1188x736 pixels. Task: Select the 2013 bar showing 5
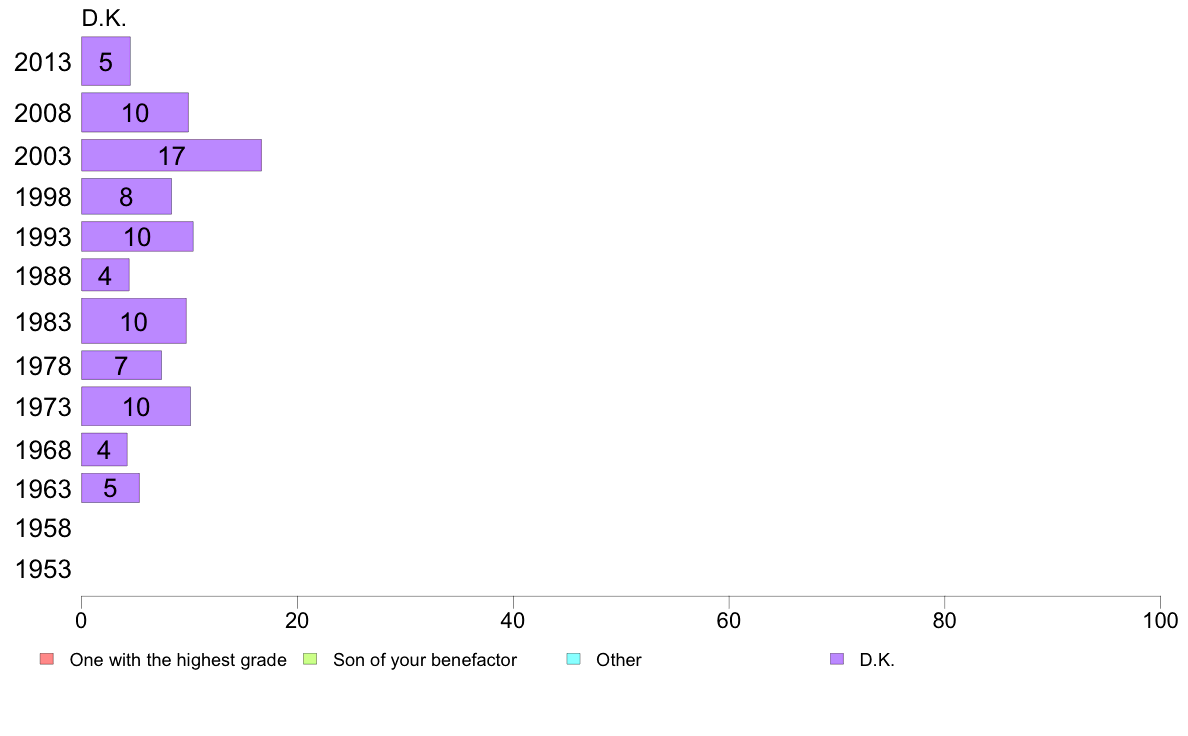[106, 61]
